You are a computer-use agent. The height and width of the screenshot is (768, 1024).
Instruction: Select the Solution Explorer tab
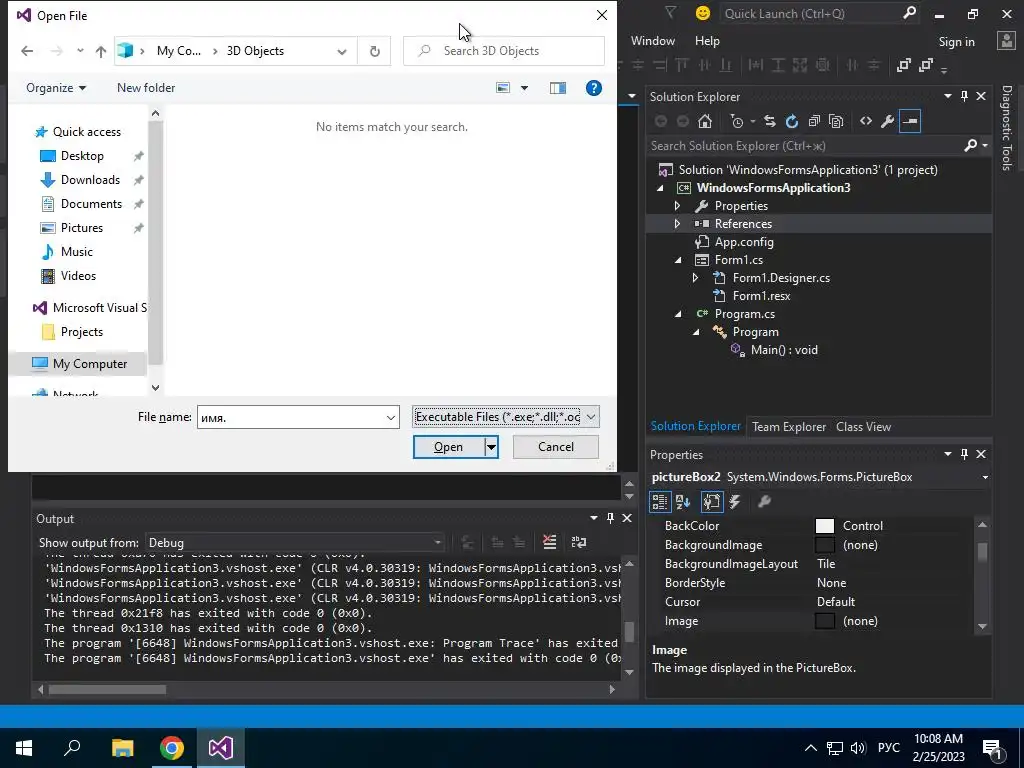pos(696,426)
